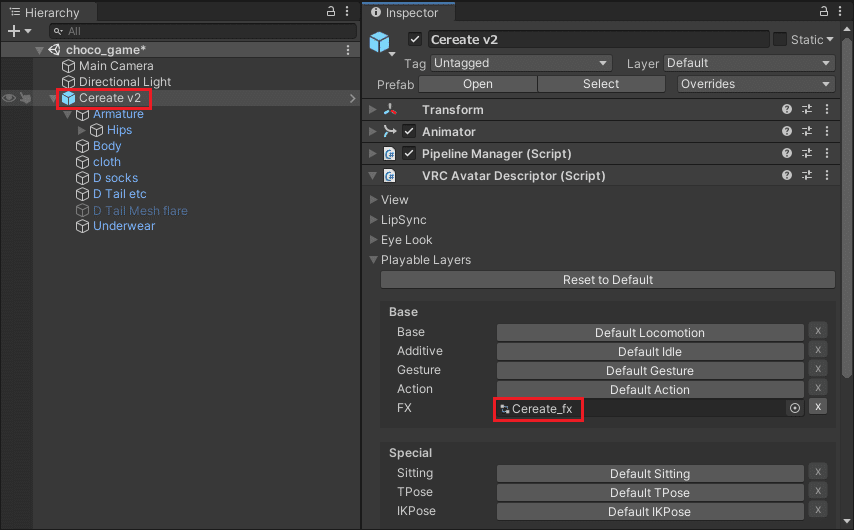
Task: Toggle Cereate v2 scene visibility eye
Action: click(9, 98)
